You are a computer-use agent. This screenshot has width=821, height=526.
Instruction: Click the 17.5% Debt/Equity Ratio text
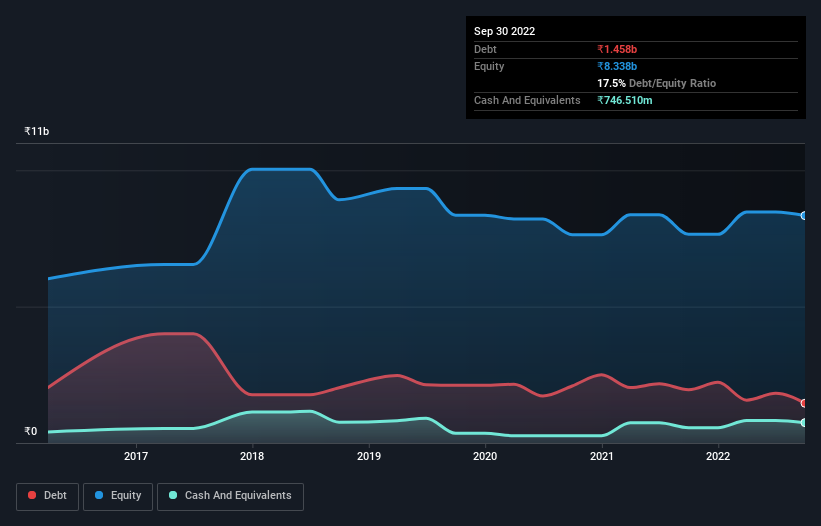coord(657,83)
